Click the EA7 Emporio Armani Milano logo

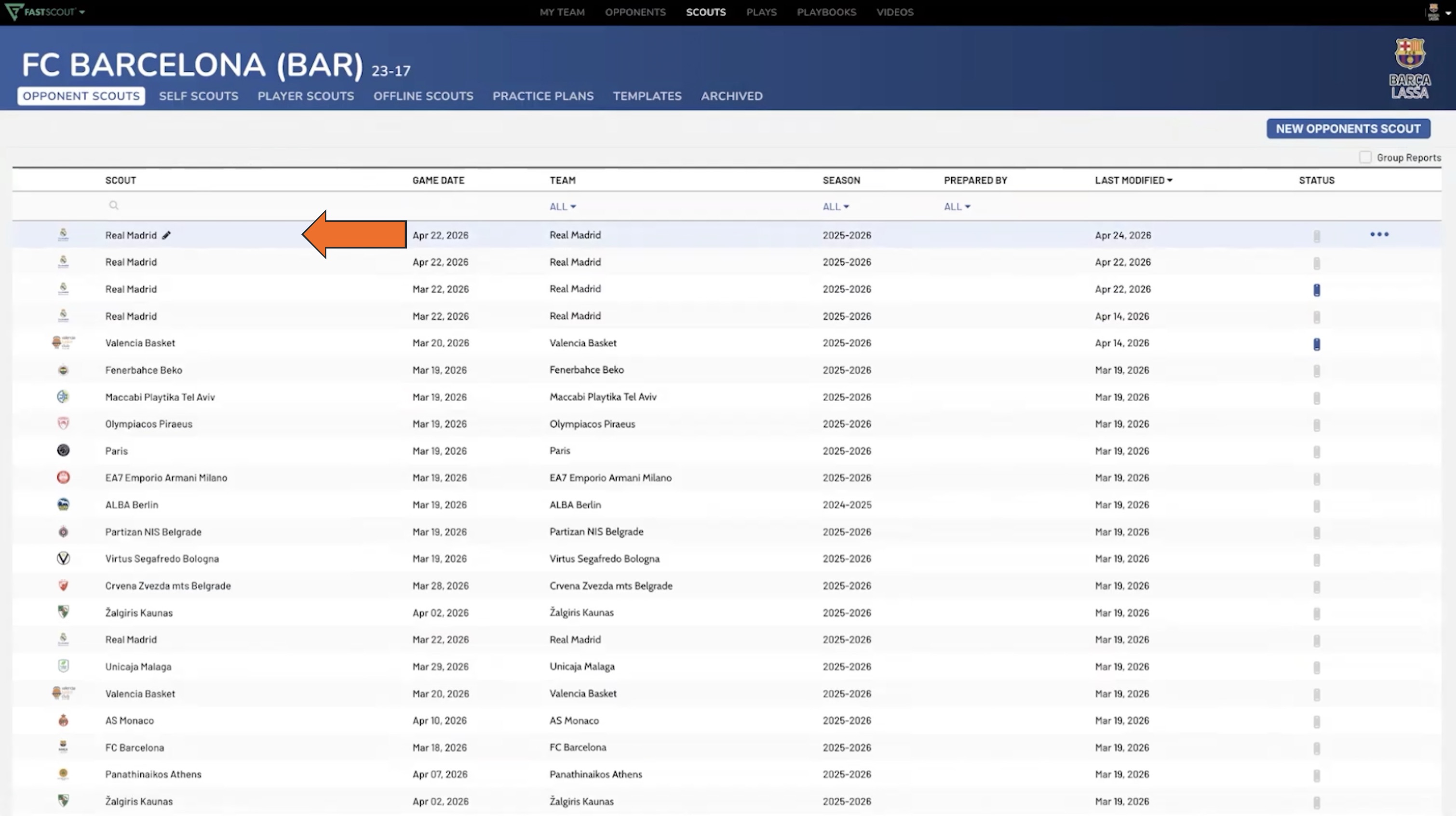tap(63, 477)
